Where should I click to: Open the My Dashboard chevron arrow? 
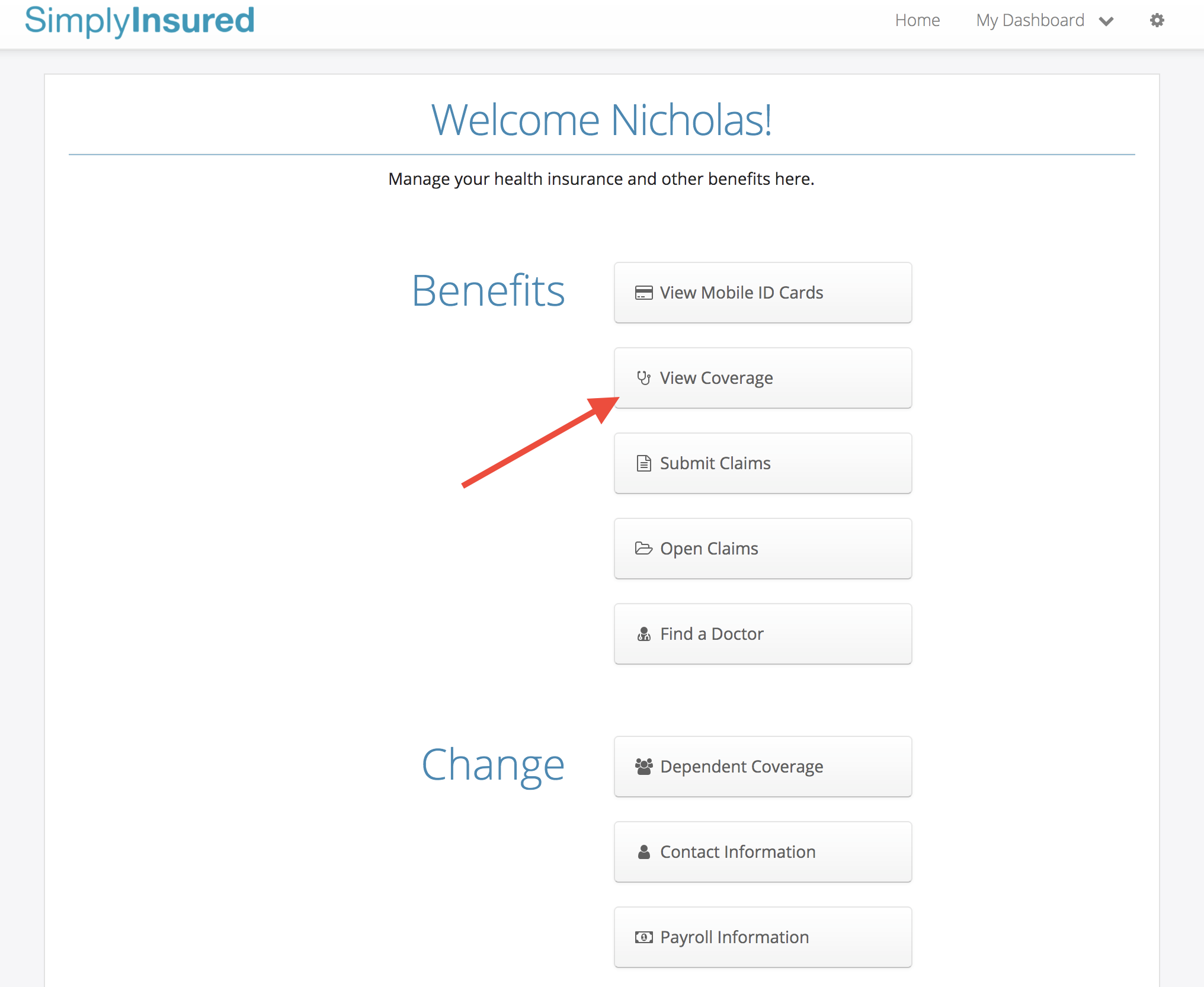[1106, 22]
